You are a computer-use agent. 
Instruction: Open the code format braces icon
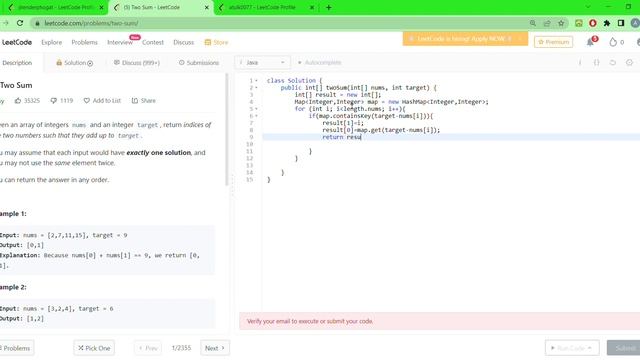(596, 62)
